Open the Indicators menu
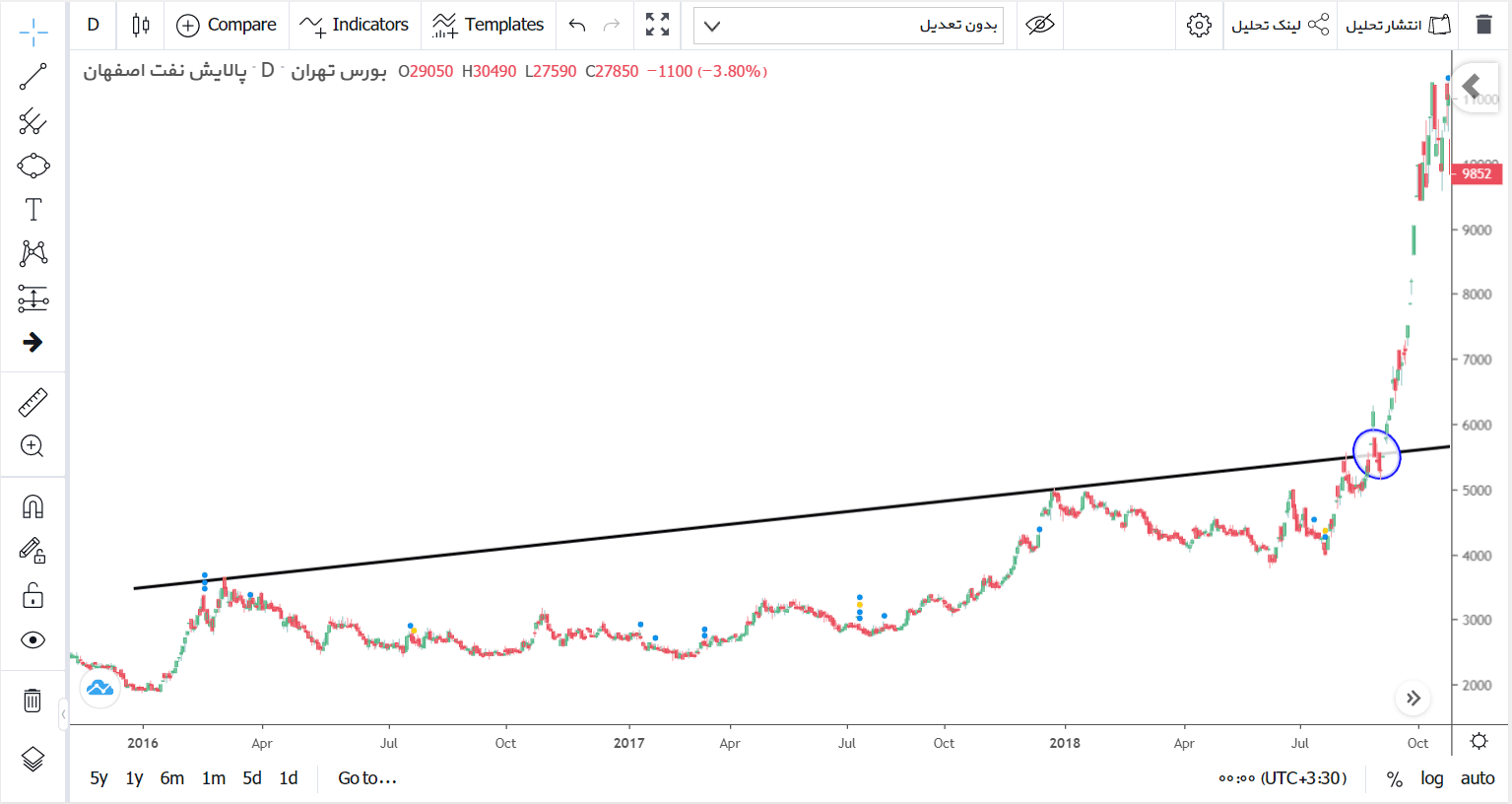Screen dimensions: 1512x804 pyautogui.click(x=355, y=25)
